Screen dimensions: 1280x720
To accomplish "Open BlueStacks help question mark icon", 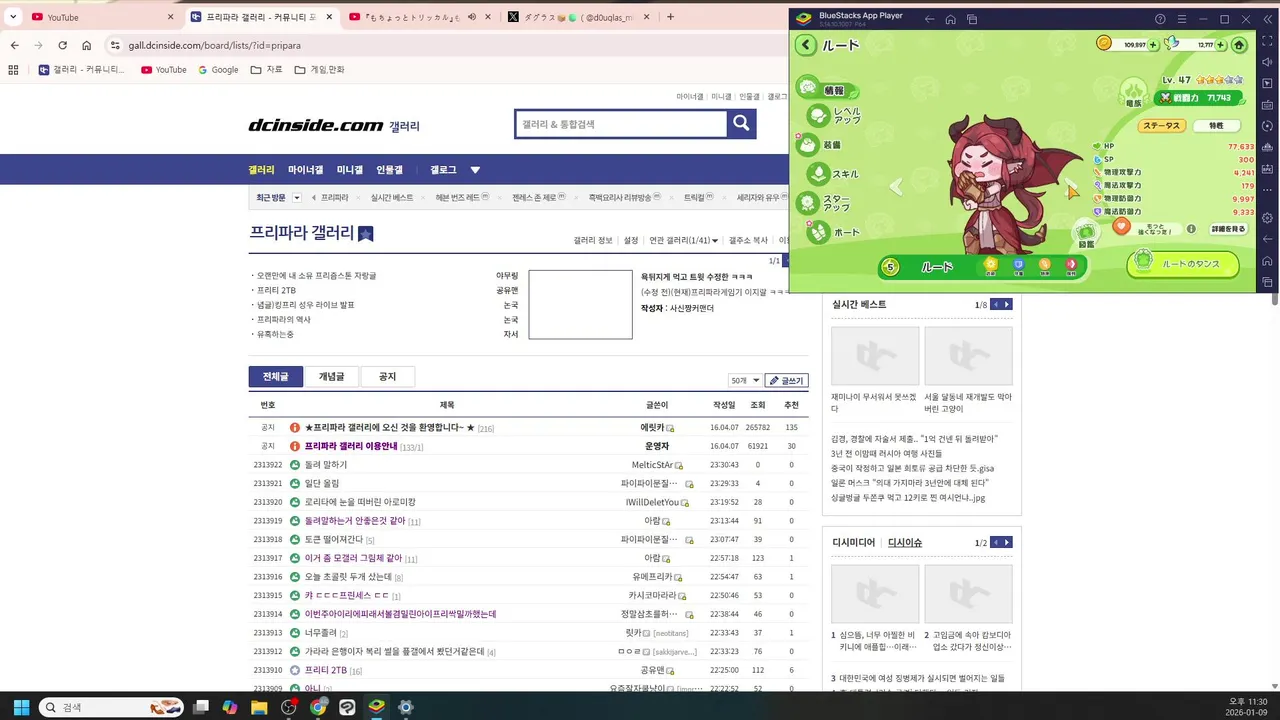I will click(1160, 19).
